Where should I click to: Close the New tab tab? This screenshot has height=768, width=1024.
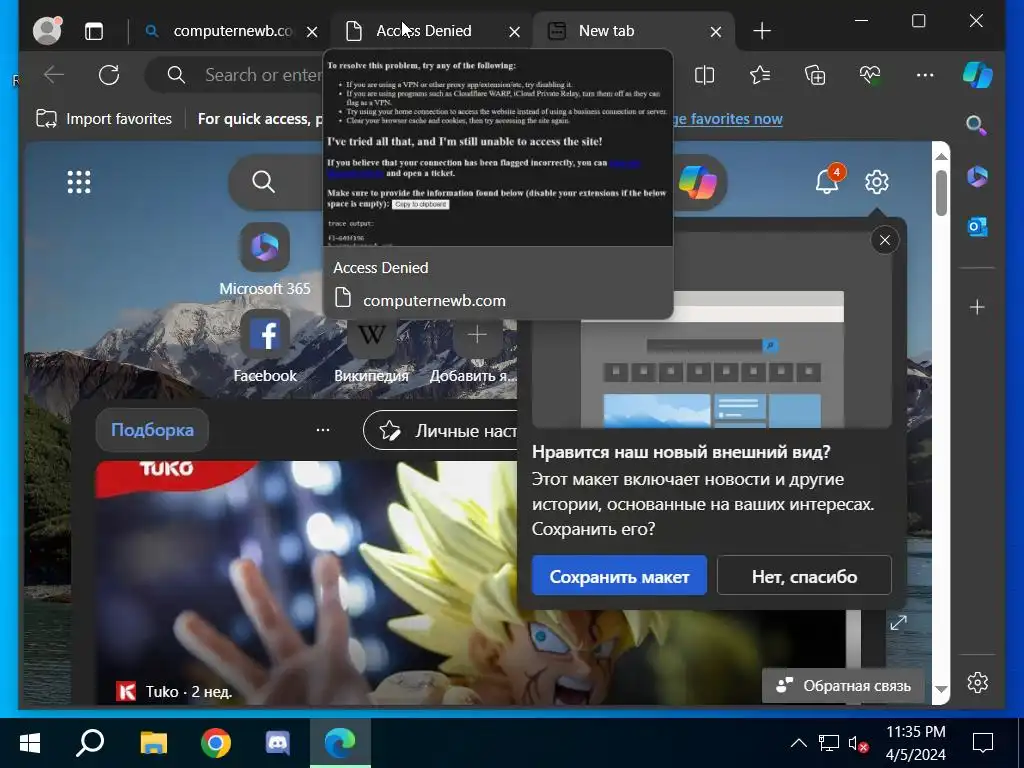(x=716, y=31)
